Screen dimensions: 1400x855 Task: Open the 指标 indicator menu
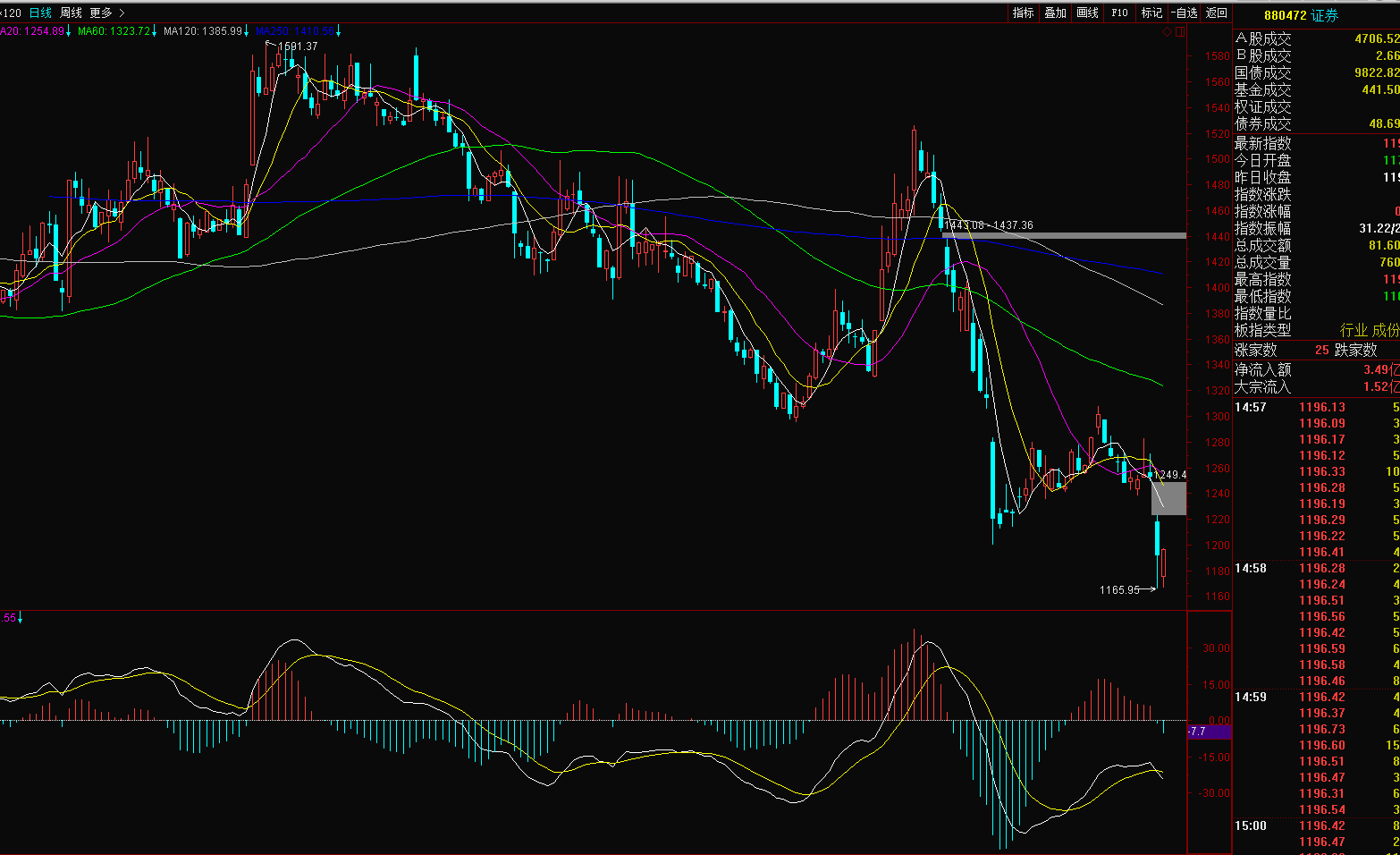(1023, 13)
